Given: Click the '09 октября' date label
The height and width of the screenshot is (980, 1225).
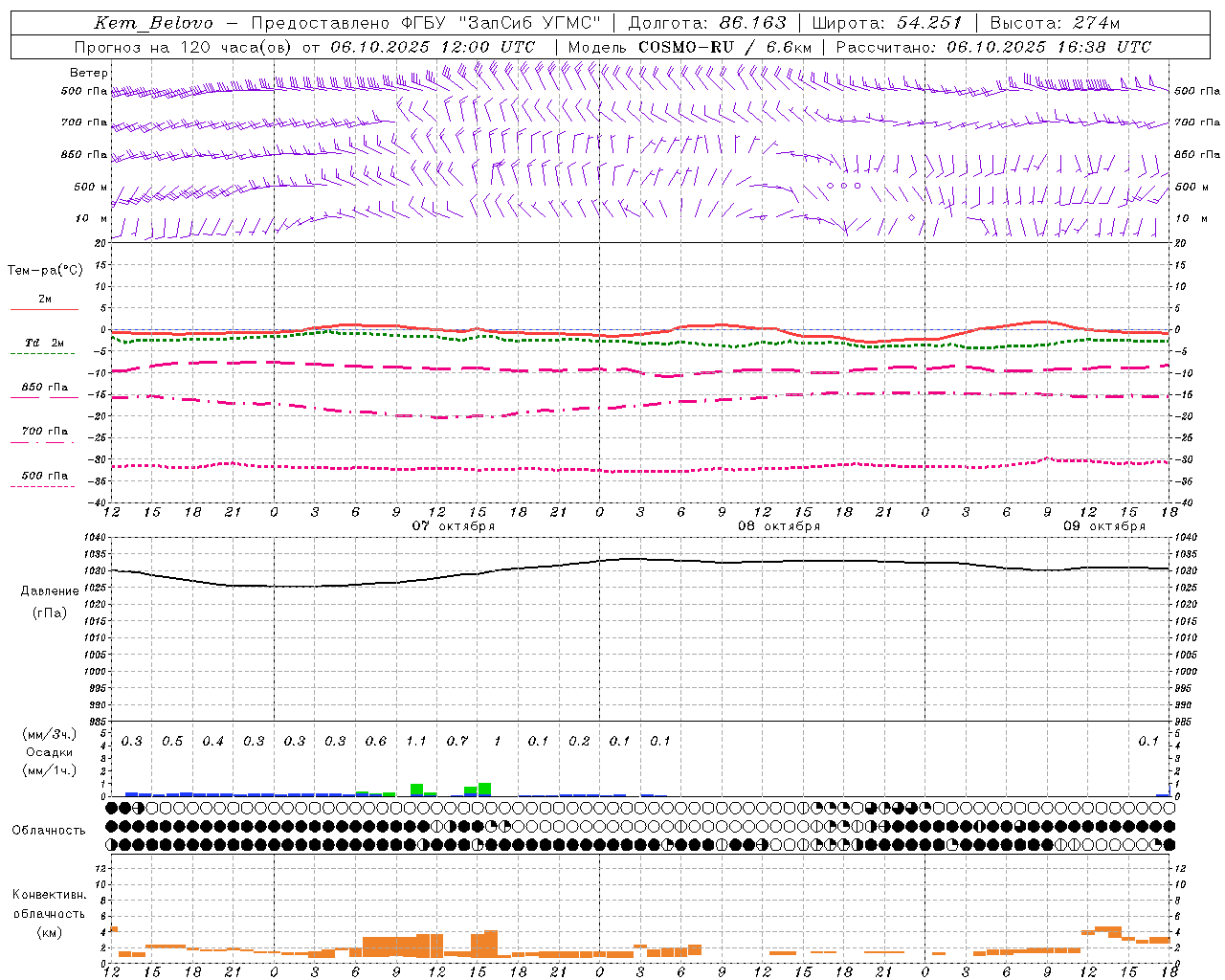Looking at the screenshot, I should (x=1104, y=526).
